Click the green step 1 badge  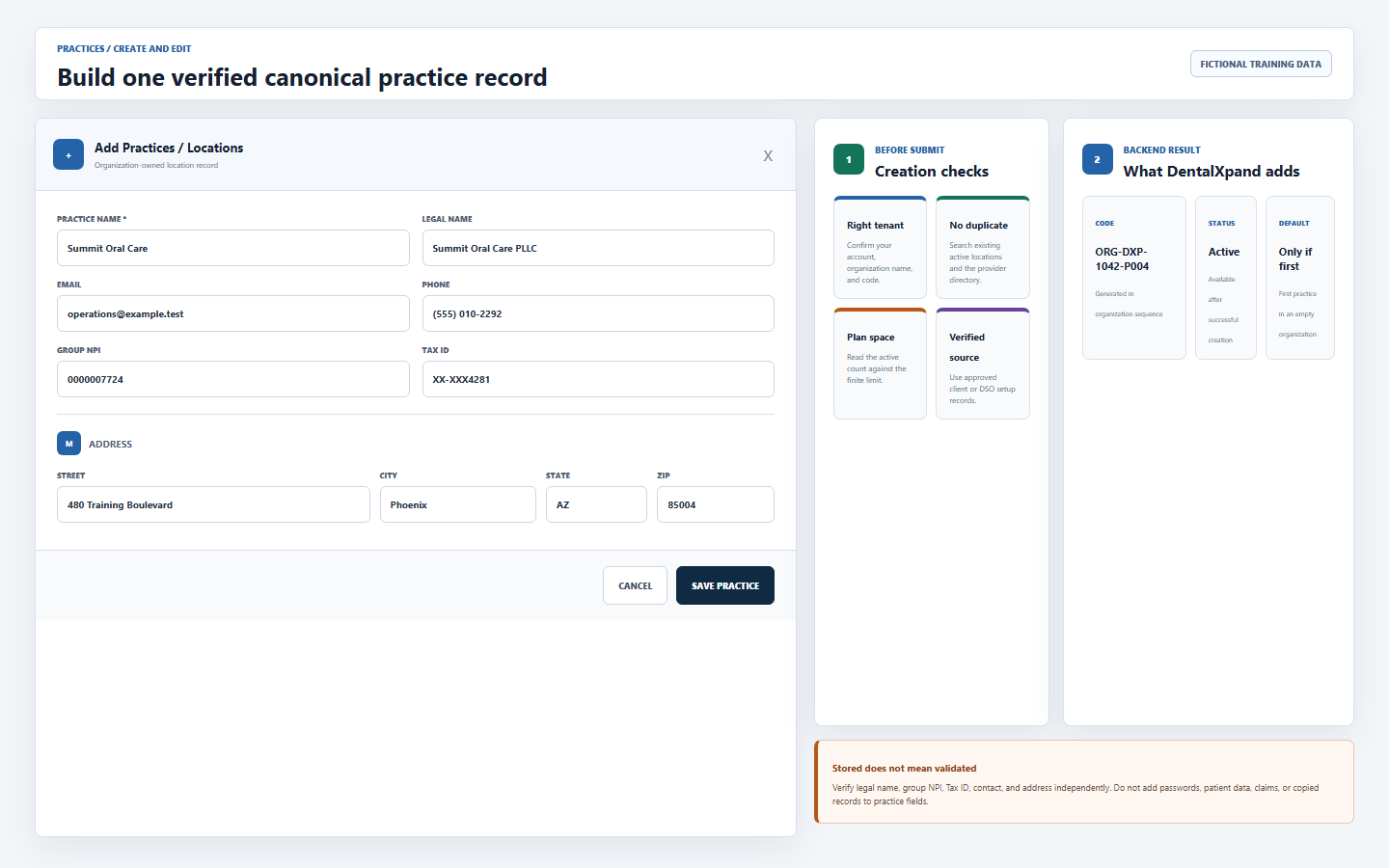click(849, 159)
